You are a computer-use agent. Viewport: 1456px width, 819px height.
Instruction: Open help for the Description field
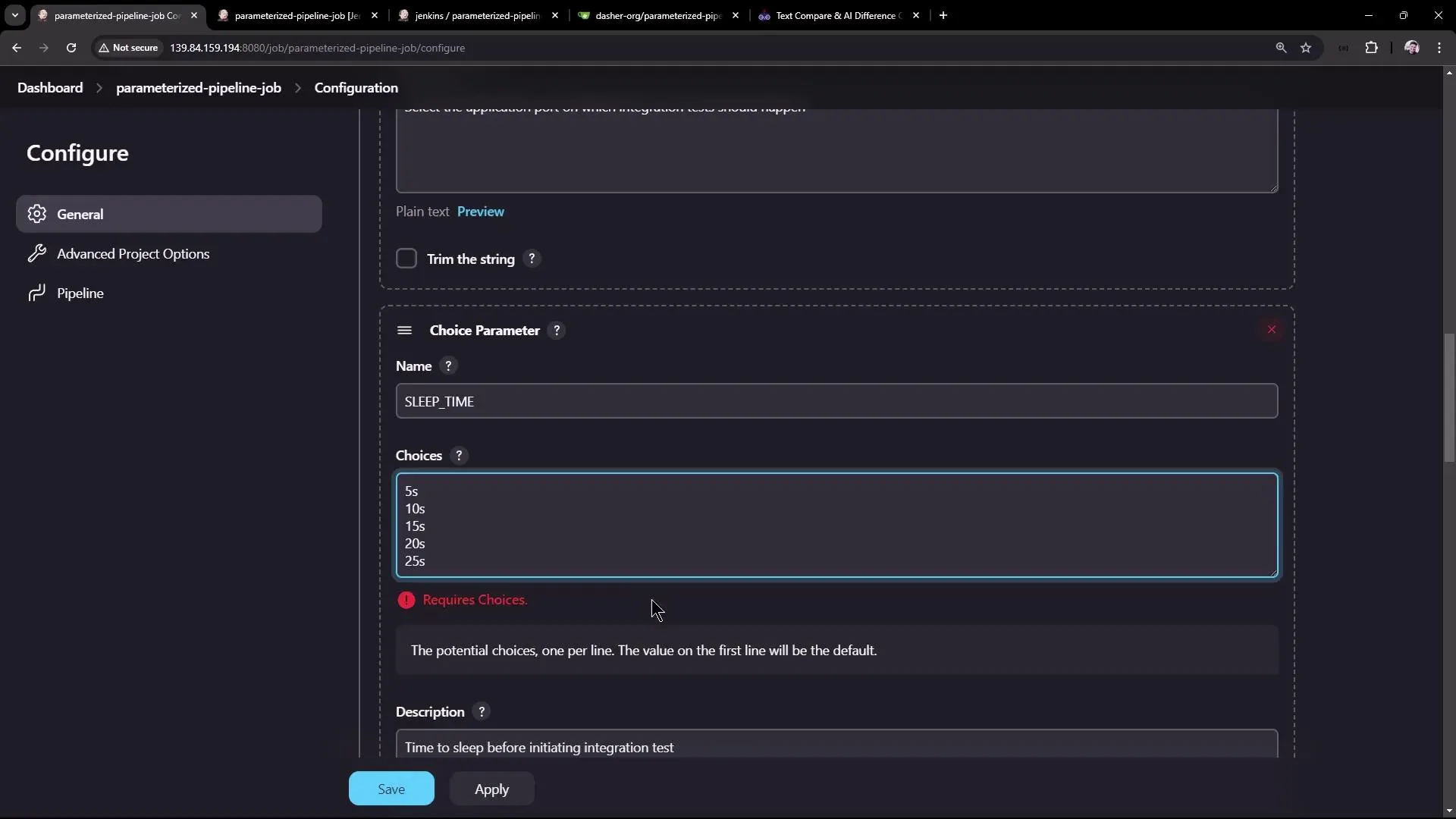(481, 711)
